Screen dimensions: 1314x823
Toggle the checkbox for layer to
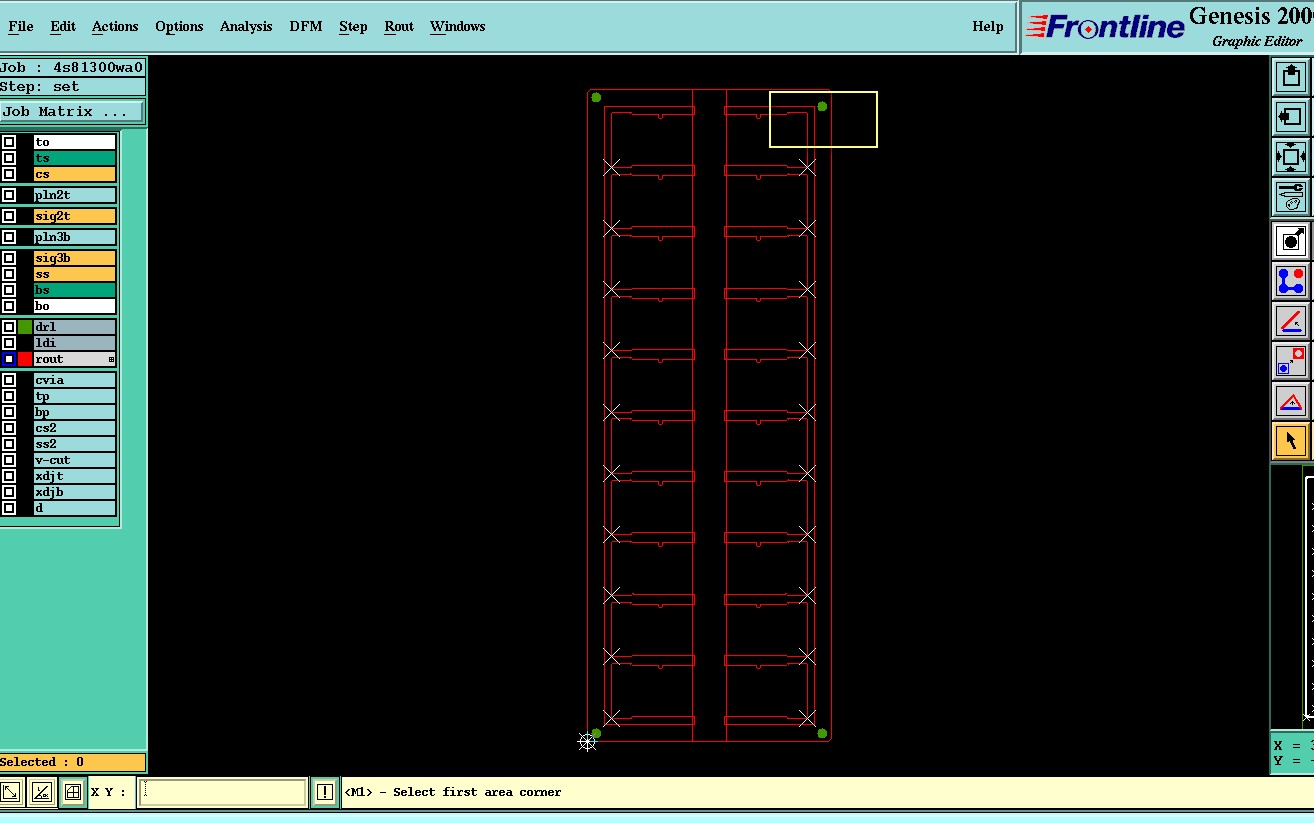[9, 142]
